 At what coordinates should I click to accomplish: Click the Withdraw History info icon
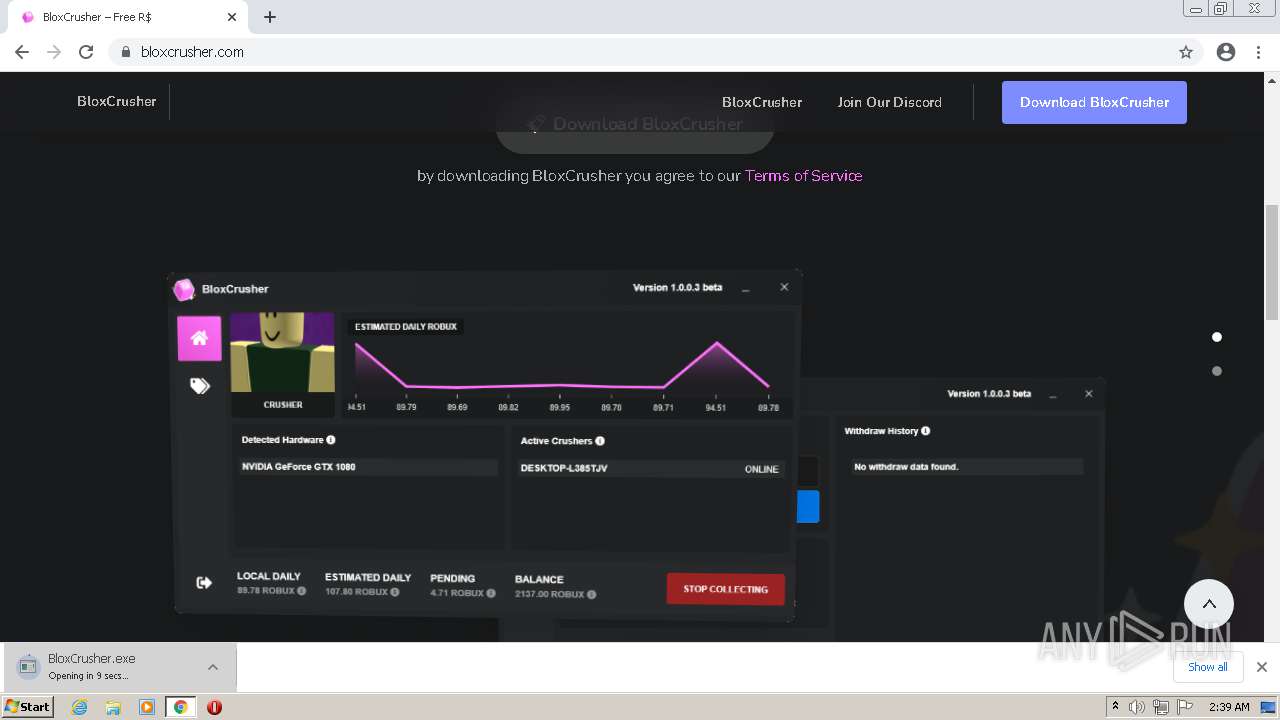tap(925, 431)
